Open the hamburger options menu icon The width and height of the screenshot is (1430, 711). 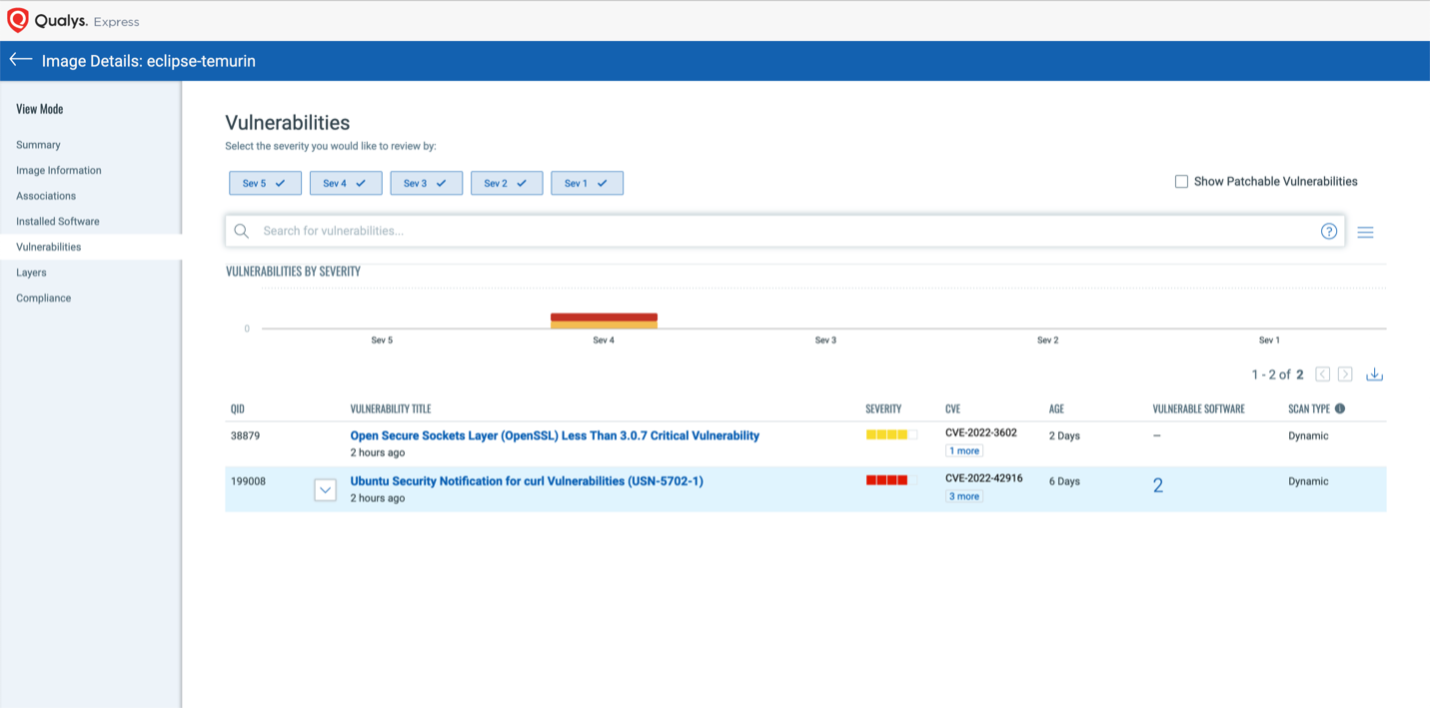point(1365,232)
